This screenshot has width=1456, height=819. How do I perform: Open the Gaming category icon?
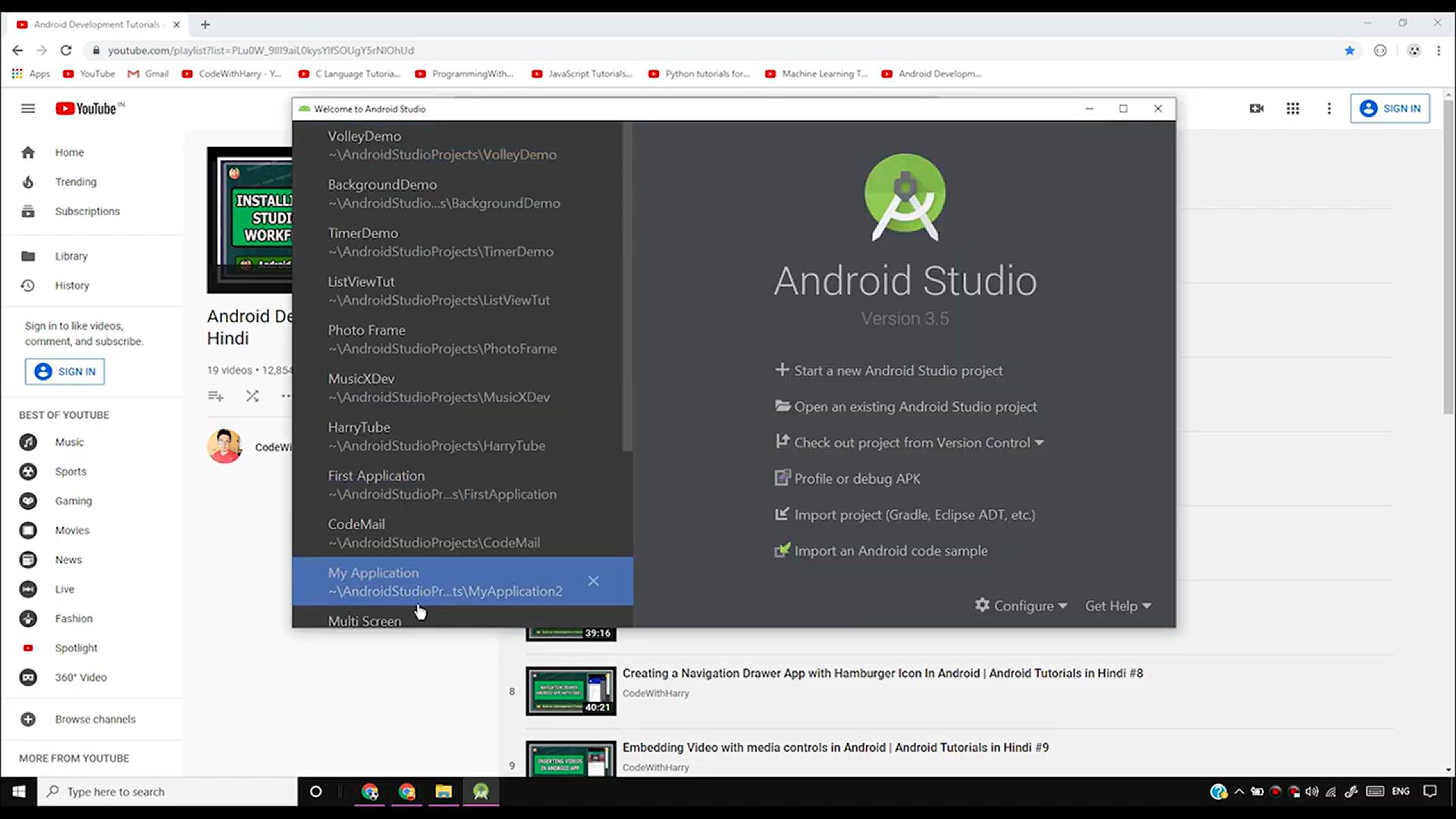pos(28,501)
